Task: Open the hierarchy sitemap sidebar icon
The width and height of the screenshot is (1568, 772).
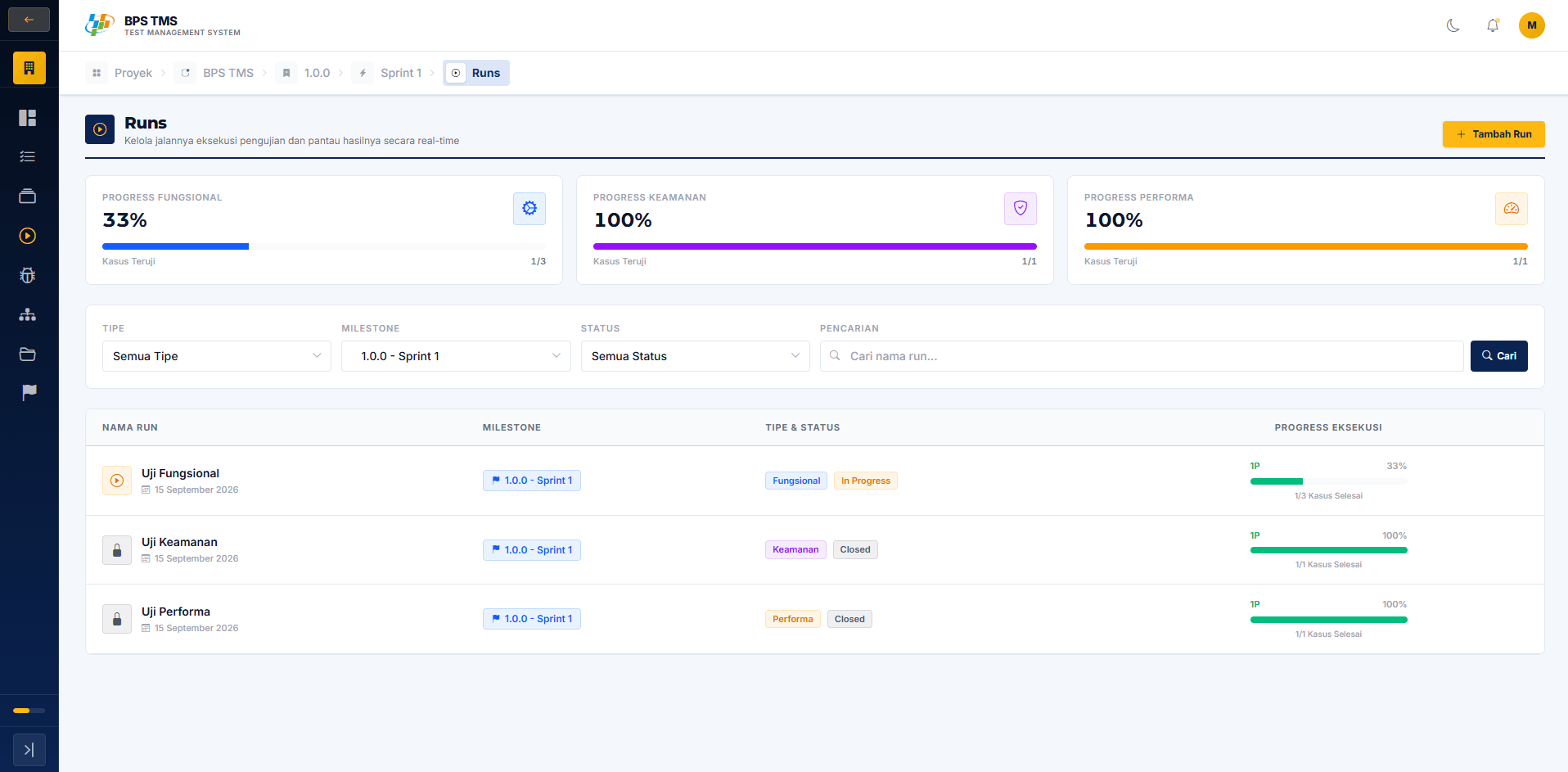Action: (28, 314)
